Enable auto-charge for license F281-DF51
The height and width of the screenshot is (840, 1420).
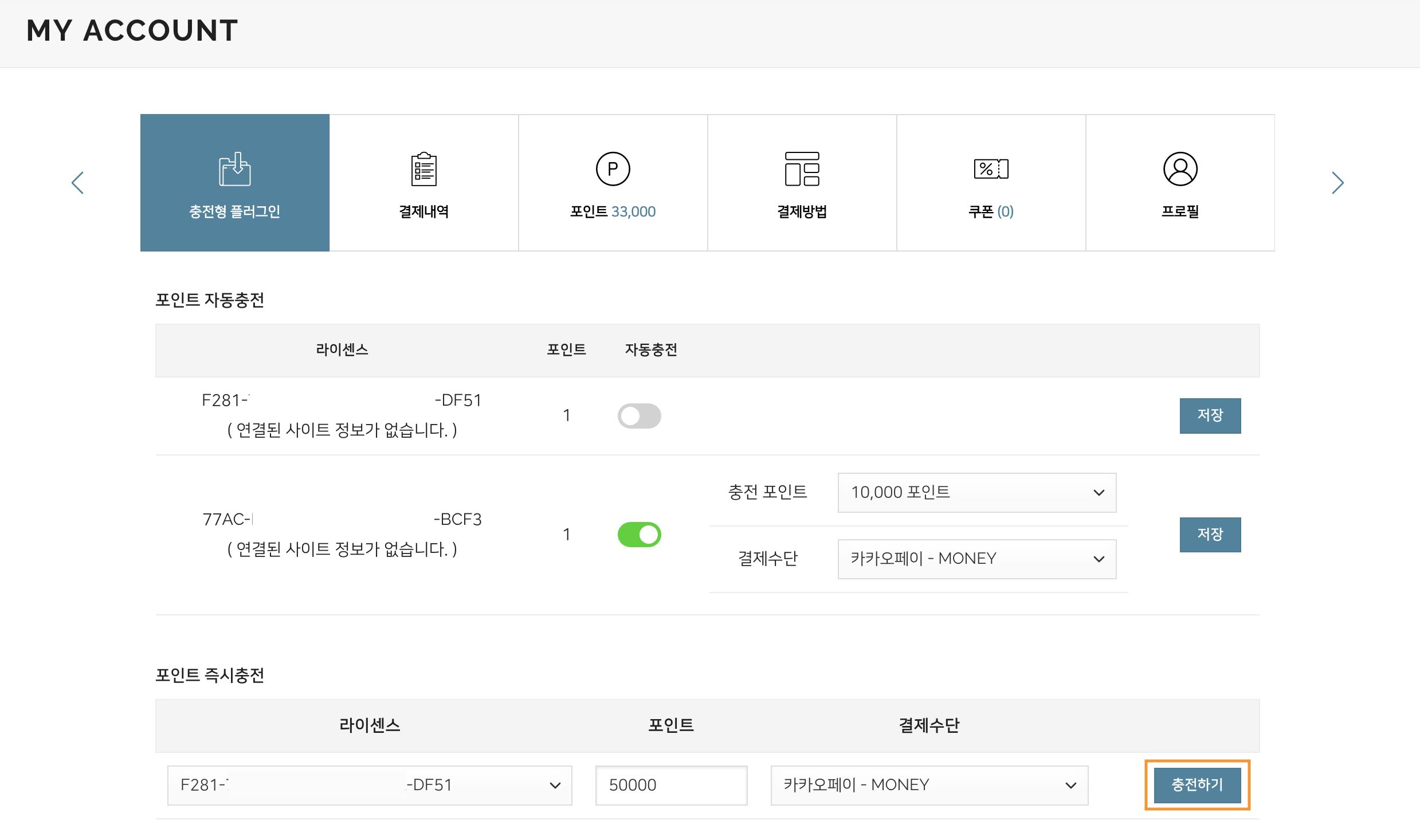[x=640, y=416]
